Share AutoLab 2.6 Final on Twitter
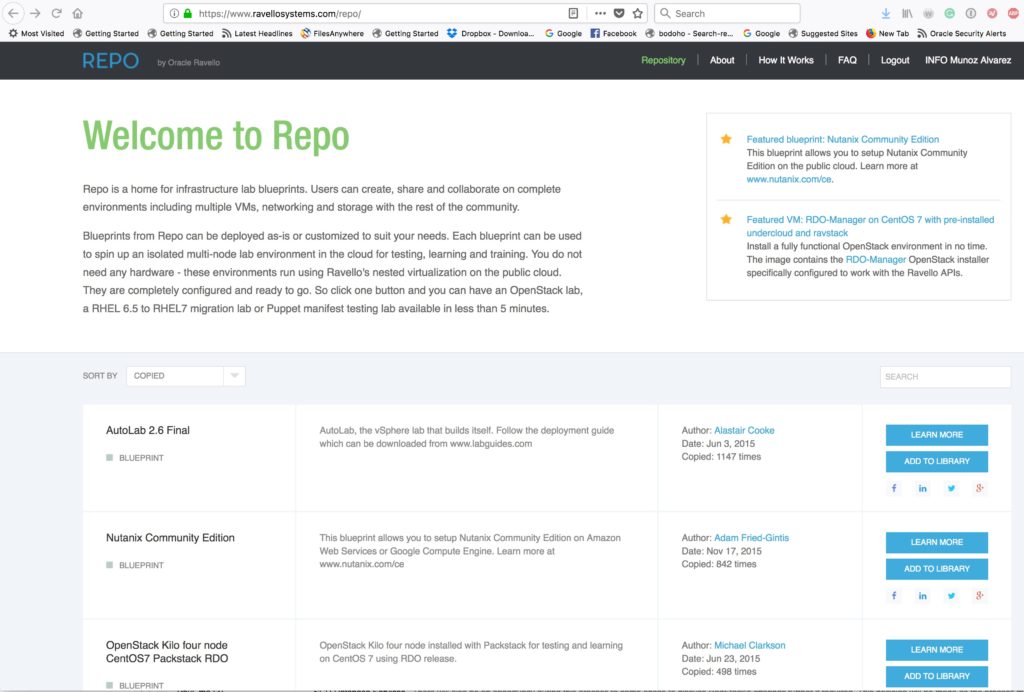The image size is (1024, 692). point(951,488)
